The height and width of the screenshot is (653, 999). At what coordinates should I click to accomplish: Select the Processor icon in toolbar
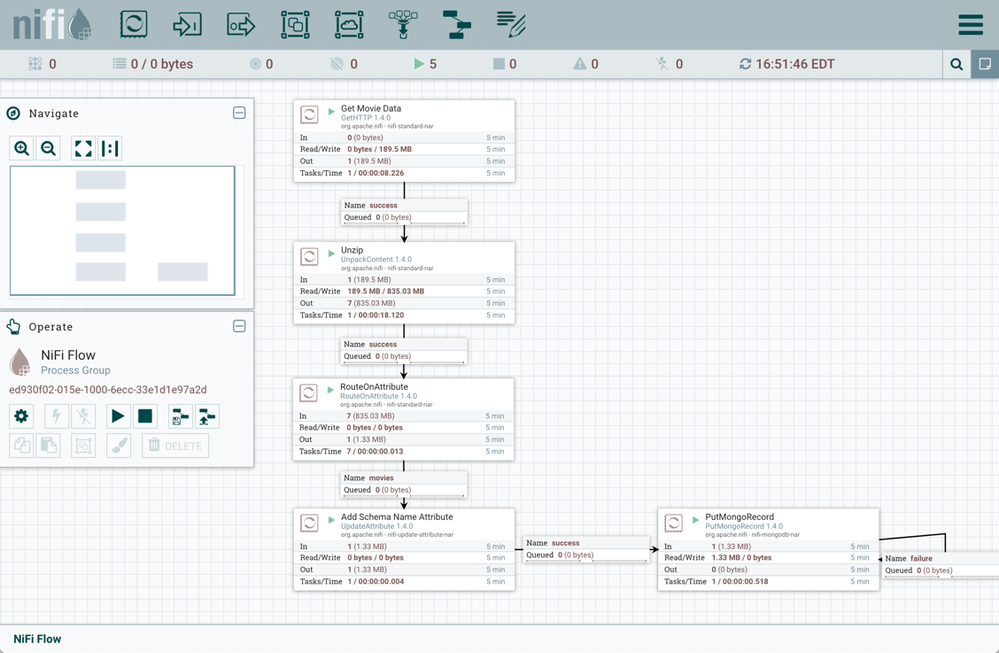point(134,25)
